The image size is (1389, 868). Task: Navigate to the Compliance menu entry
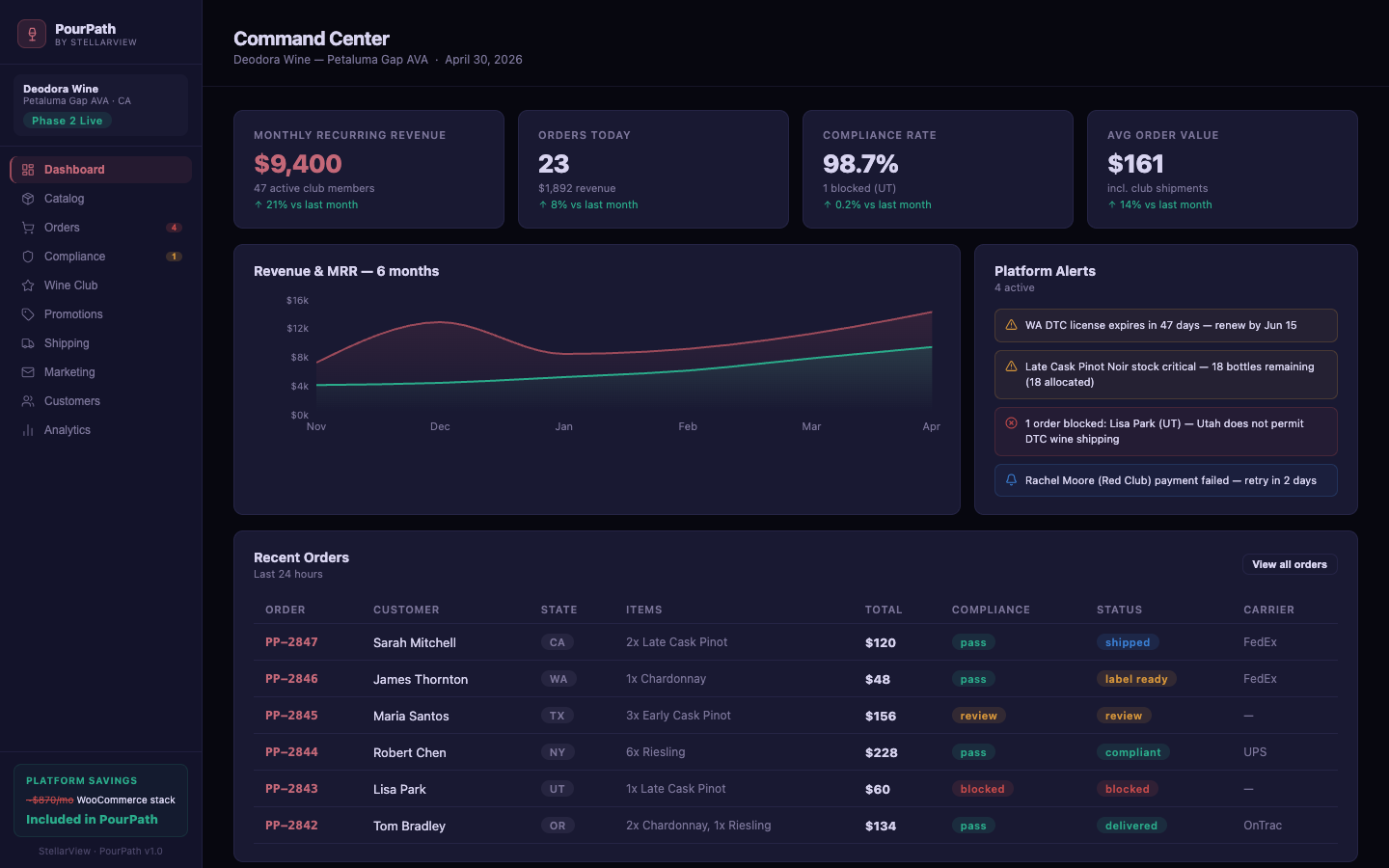tap(75, 256)
